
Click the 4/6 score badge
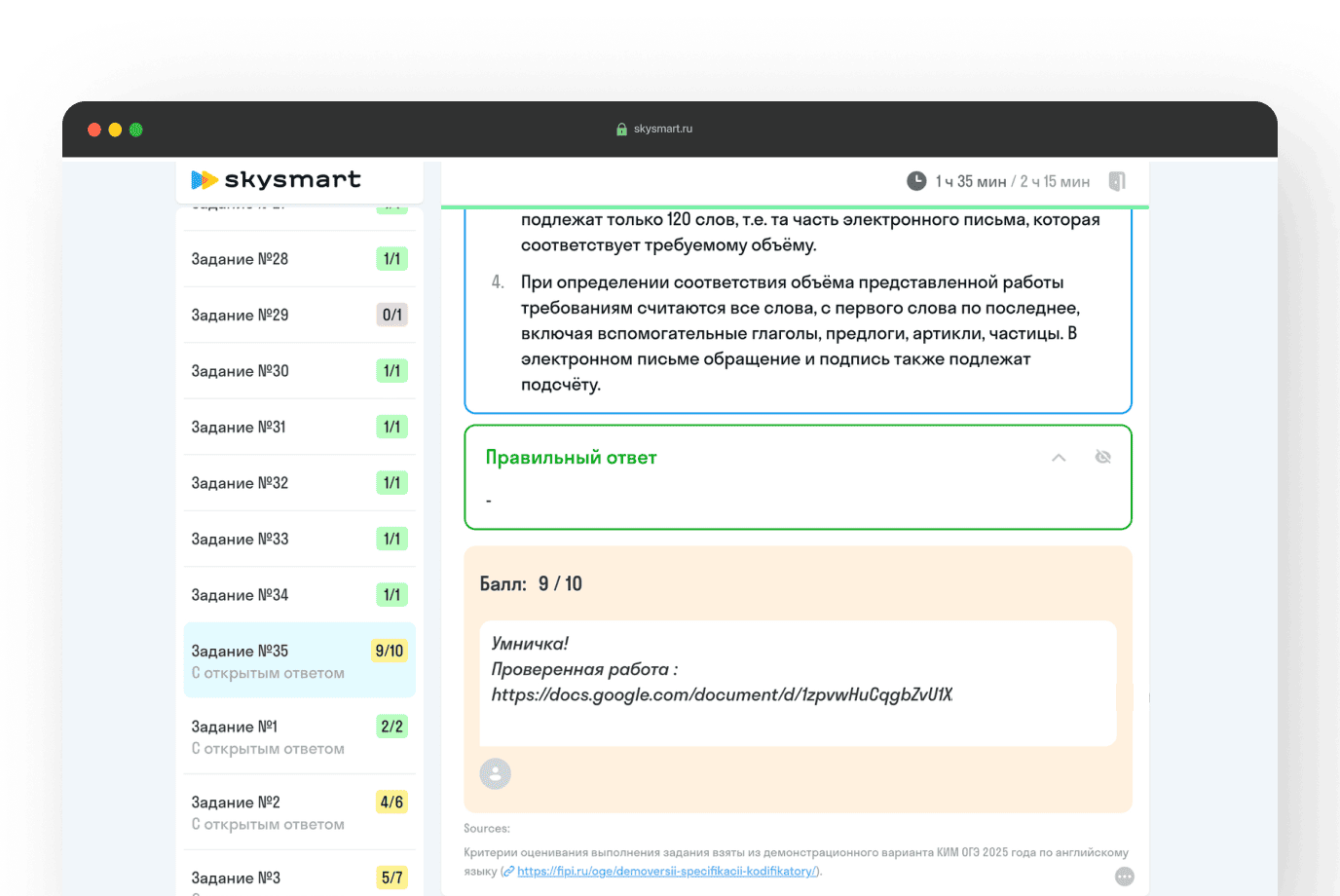pyautogui.click(x=392, y=802)
